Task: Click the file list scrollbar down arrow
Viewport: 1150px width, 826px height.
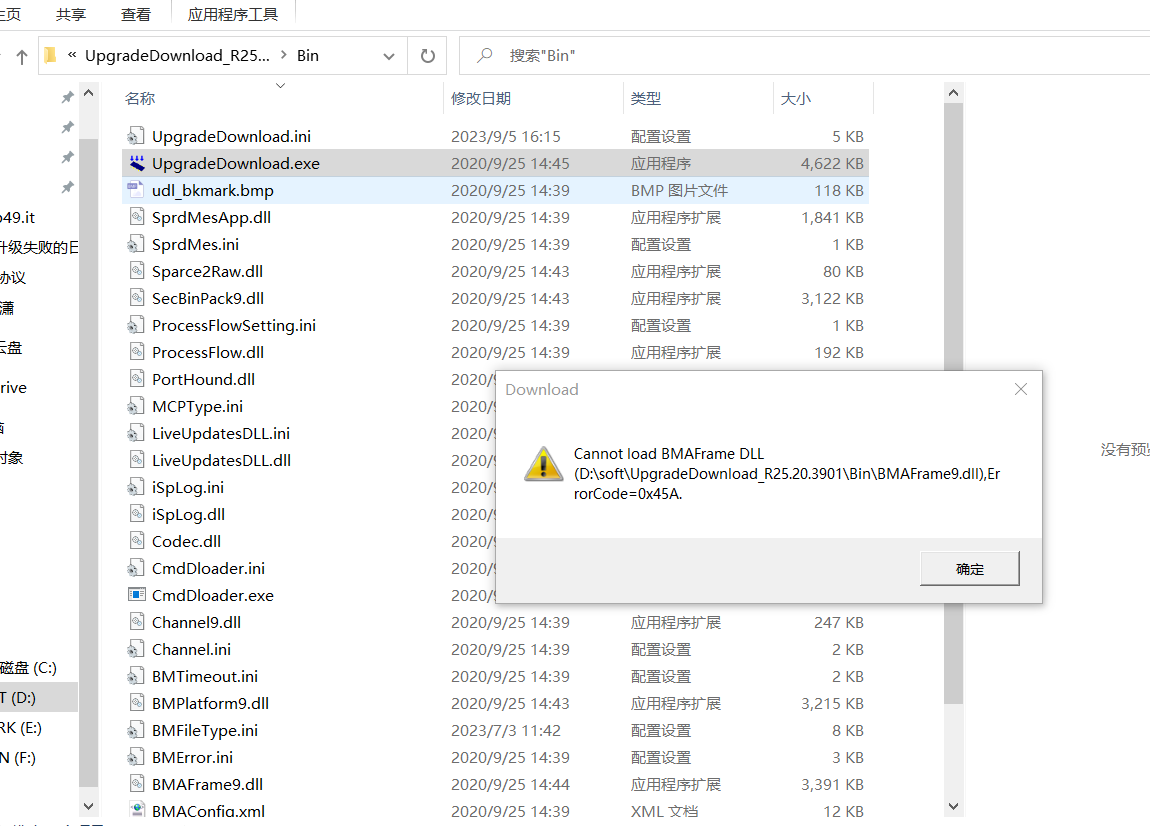Action: pos(953,805)
